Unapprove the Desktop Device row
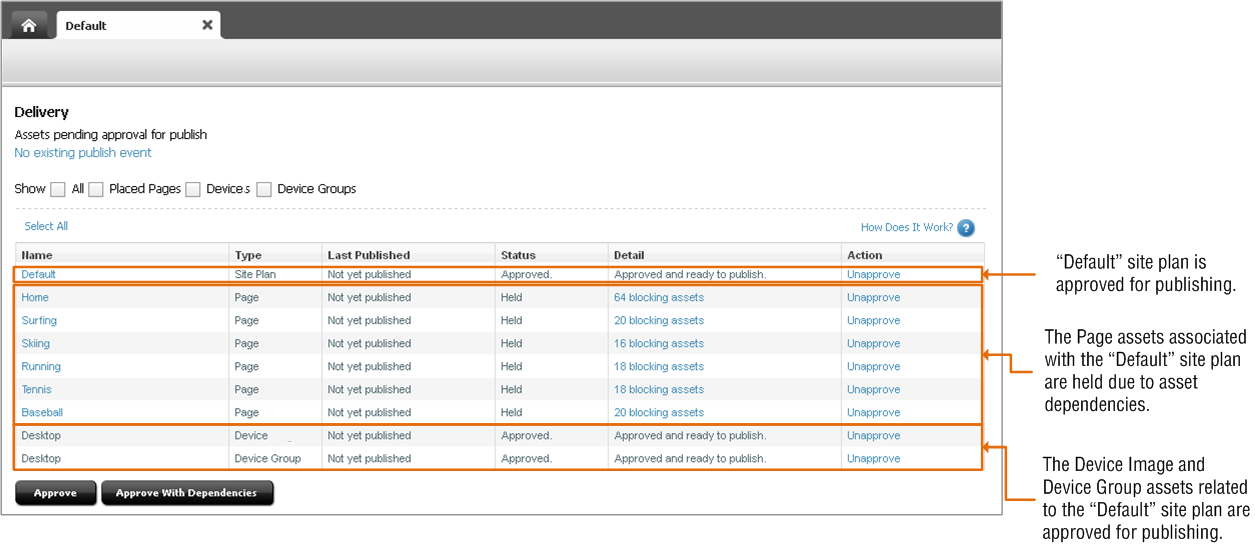 (873, 435)
